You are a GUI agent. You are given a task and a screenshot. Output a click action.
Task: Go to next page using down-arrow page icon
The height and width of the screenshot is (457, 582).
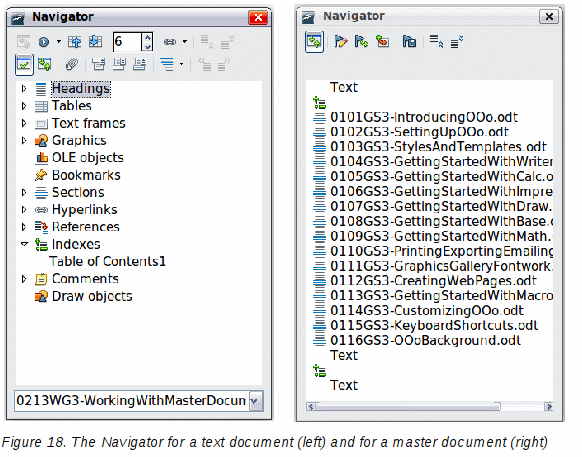click(95, 42)
